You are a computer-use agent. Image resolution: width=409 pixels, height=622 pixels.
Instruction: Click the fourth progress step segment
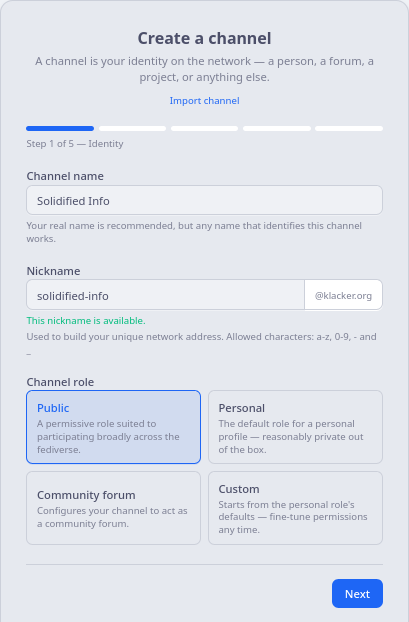coord(277,129)
